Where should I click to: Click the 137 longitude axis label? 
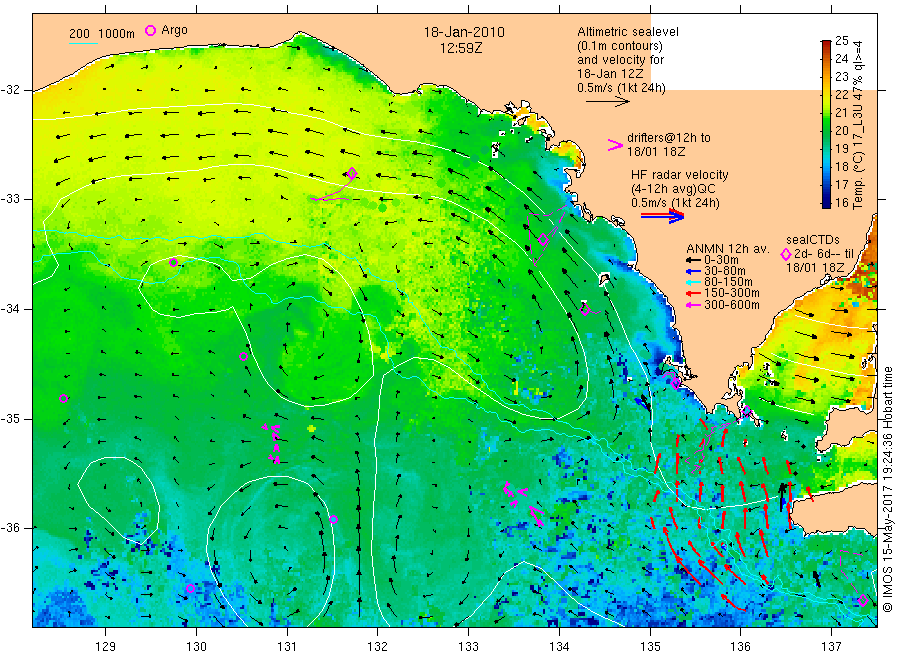coord(832,647)
